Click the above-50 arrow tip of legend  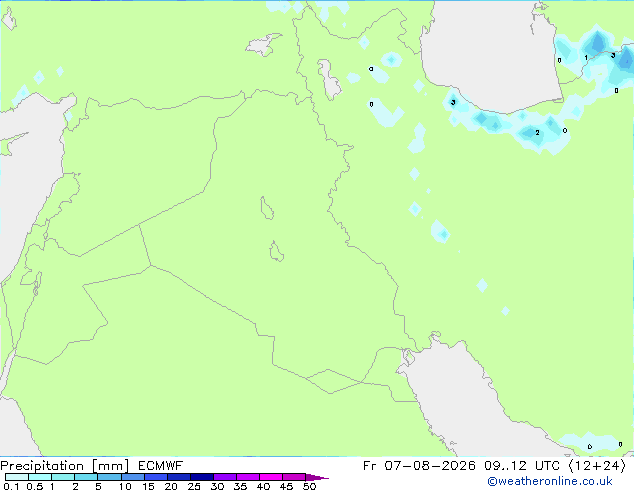pyautogui.click(x=317, y=477)
